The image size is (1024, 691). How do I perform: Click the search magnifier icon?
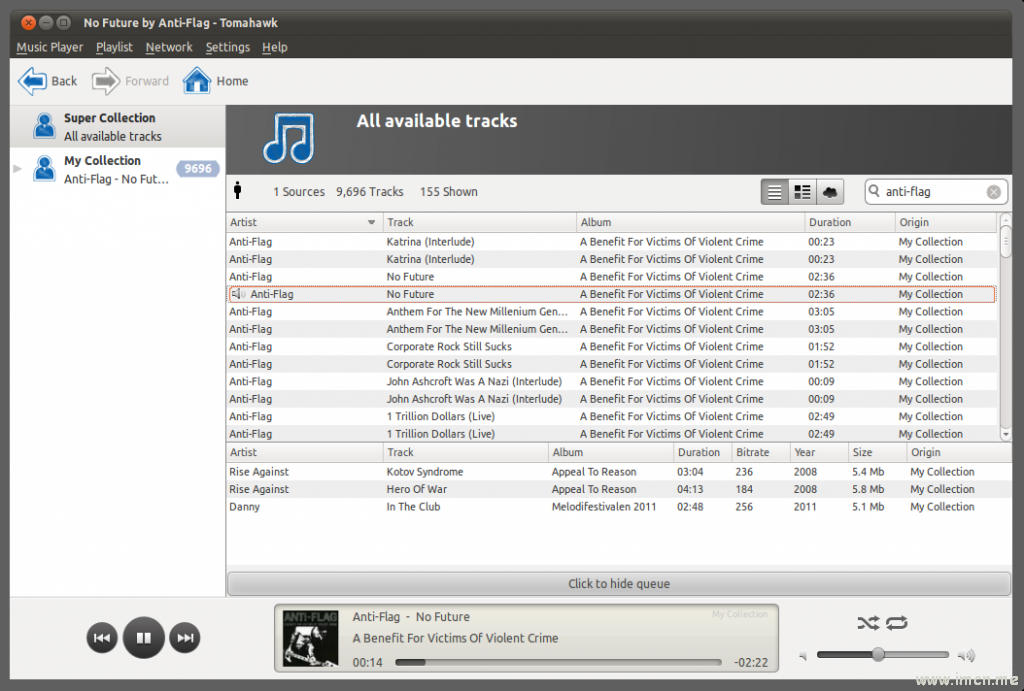[874, 191]
